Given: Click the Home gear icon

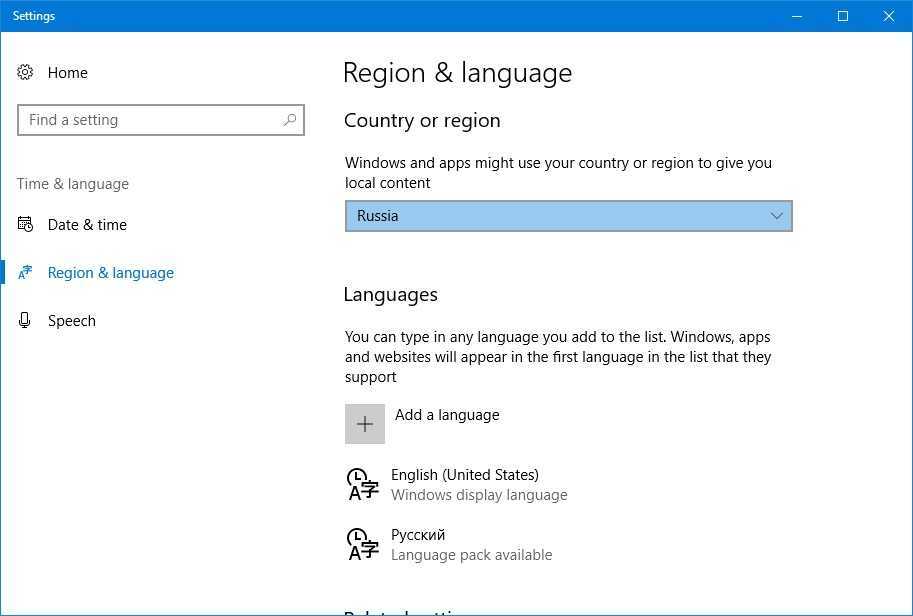Looking at the screenshot, I should click(26, 72).
